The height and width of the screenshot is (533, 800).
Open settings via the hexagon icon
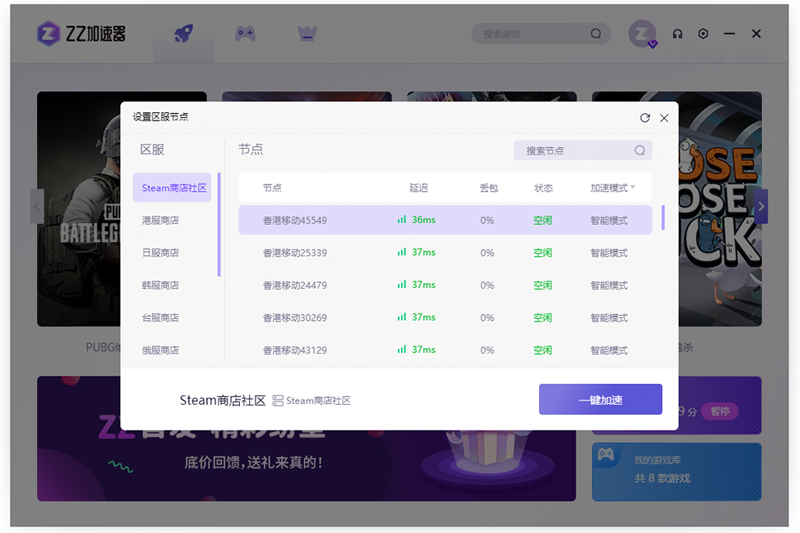(x=703, y=34)
